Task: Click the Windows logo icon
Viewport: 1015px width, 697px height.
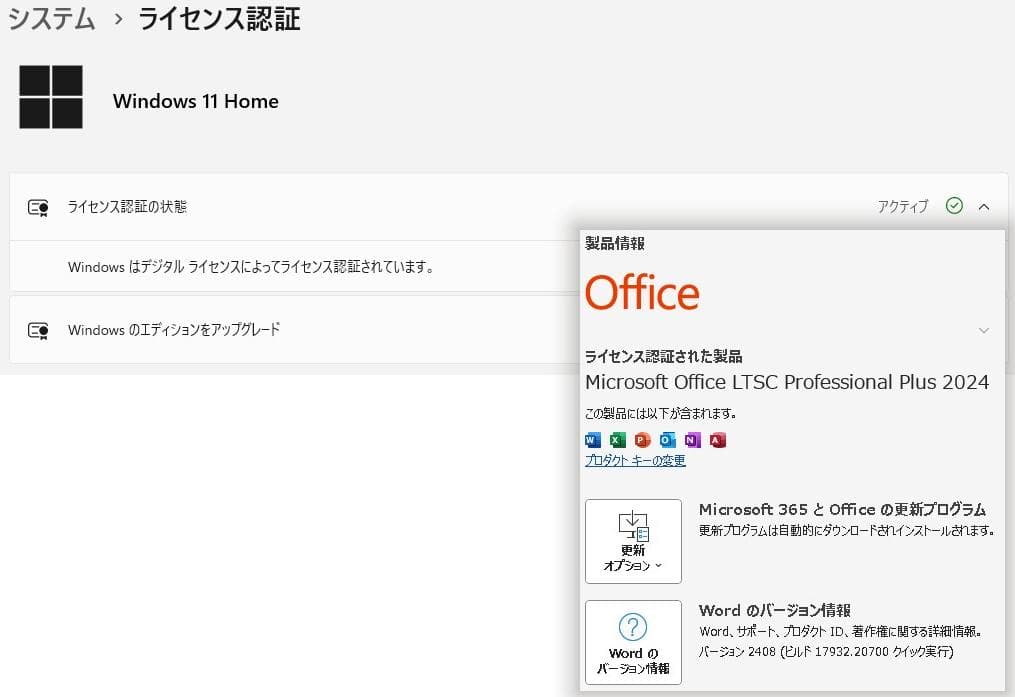Action: [x=51, y=97]
